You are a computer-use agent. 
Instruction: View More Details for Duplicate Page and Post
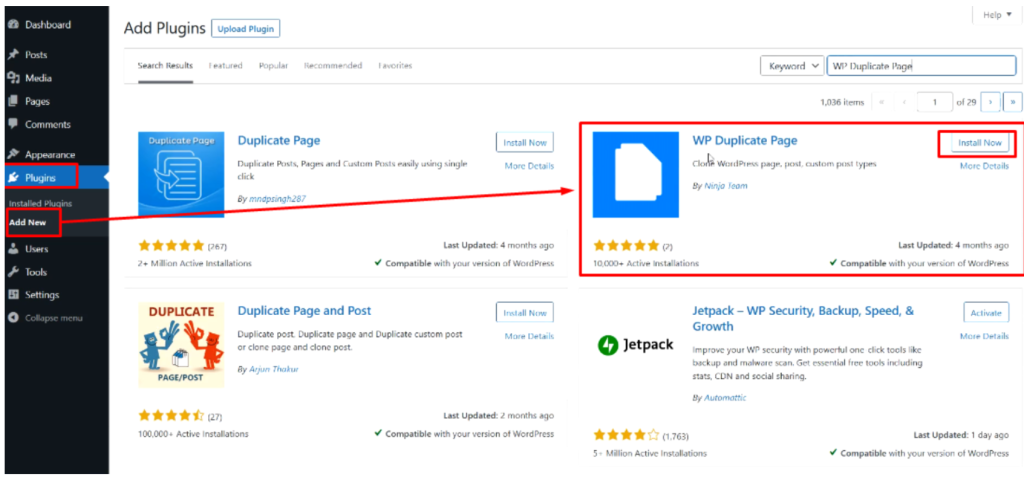[529, 336]
